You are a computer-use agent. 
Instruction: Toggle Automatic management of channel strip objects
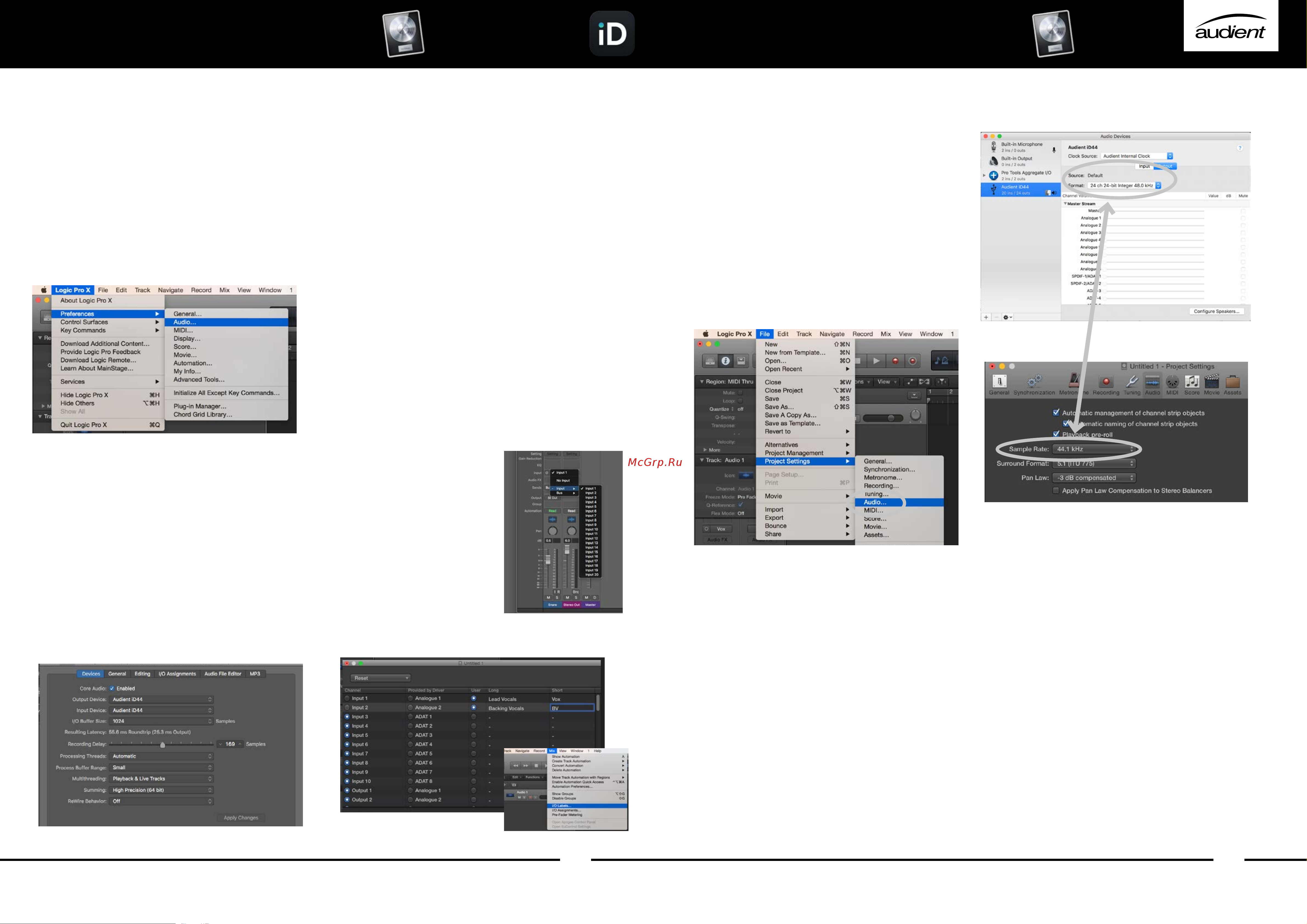[1056, 412]
